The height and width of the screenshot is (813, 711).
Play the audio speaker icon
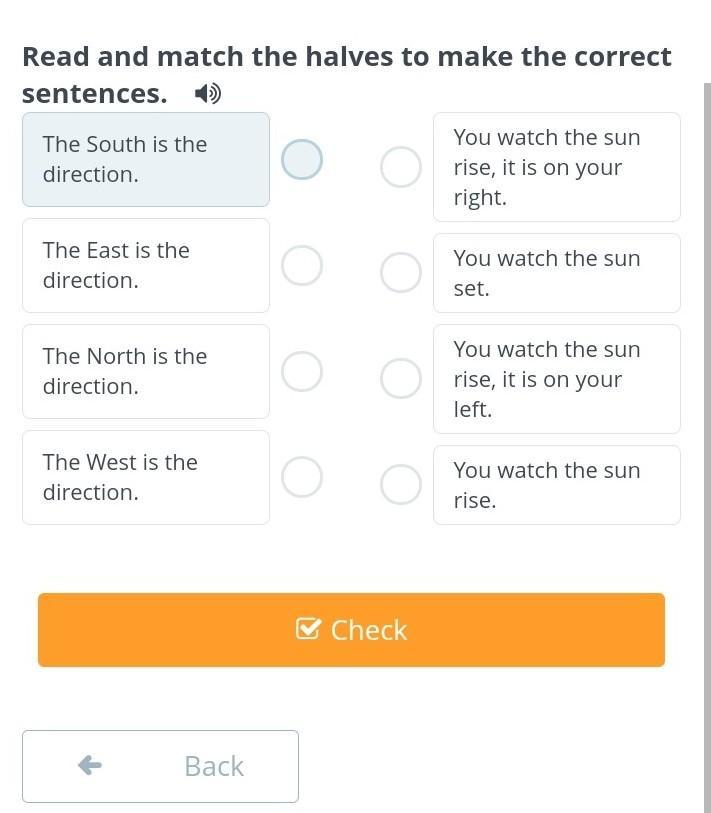pyautogui.click(x=208, y=94)
